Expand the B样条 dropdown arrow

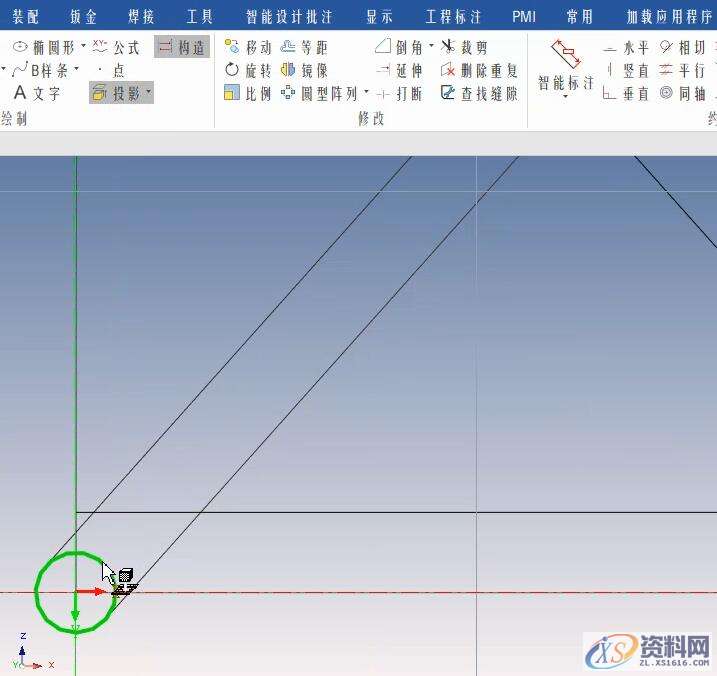76,69
